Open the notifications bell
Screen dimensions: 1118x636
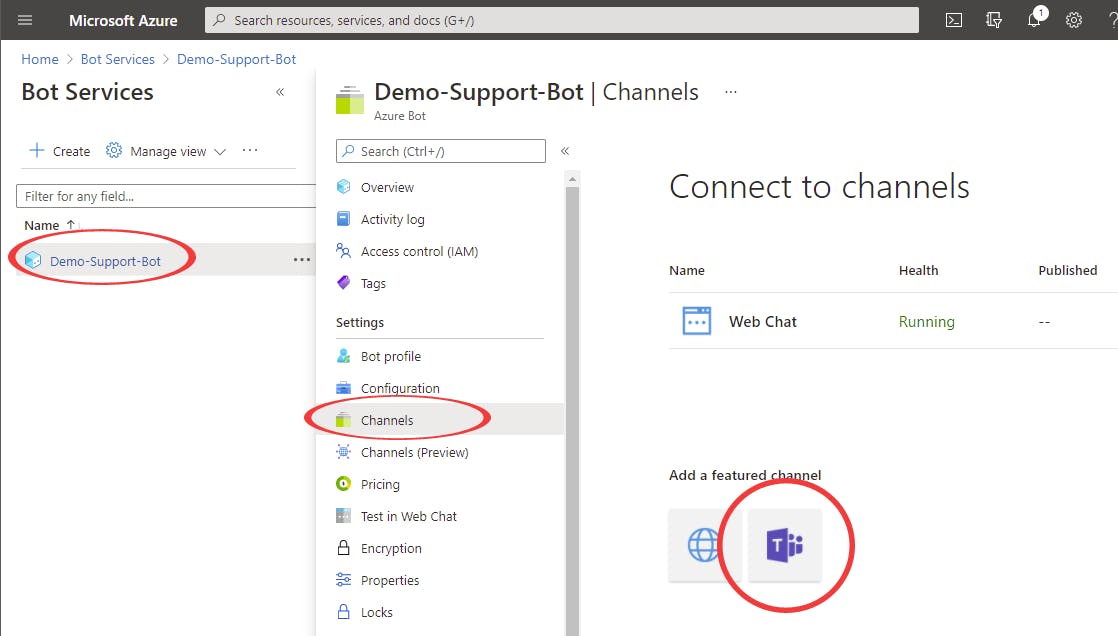click(1035, 20)
